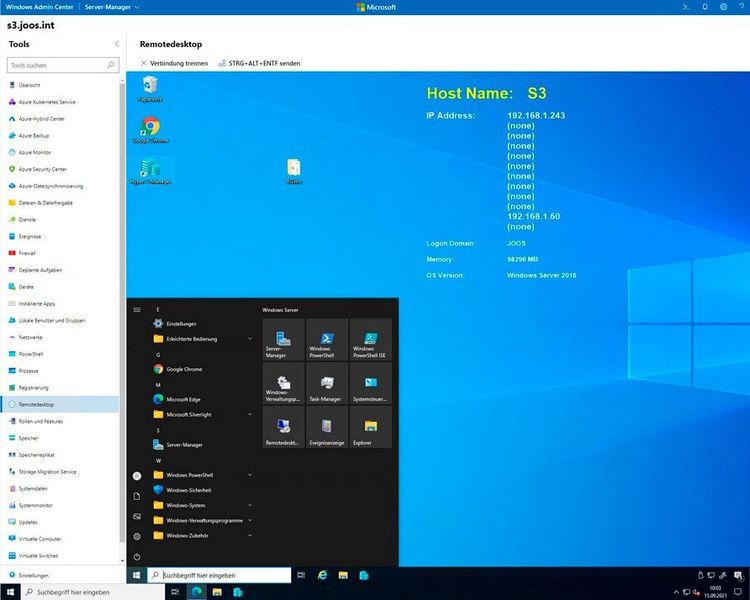Open Explorer tile in start menu
The height and width of the screenshot is (600, 750).
coord(371,427)
